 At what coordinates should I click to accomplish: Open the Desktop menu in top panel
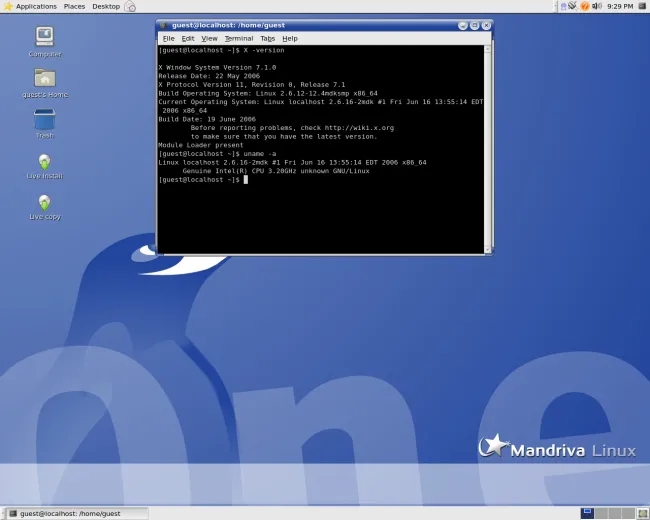[106, 6]
